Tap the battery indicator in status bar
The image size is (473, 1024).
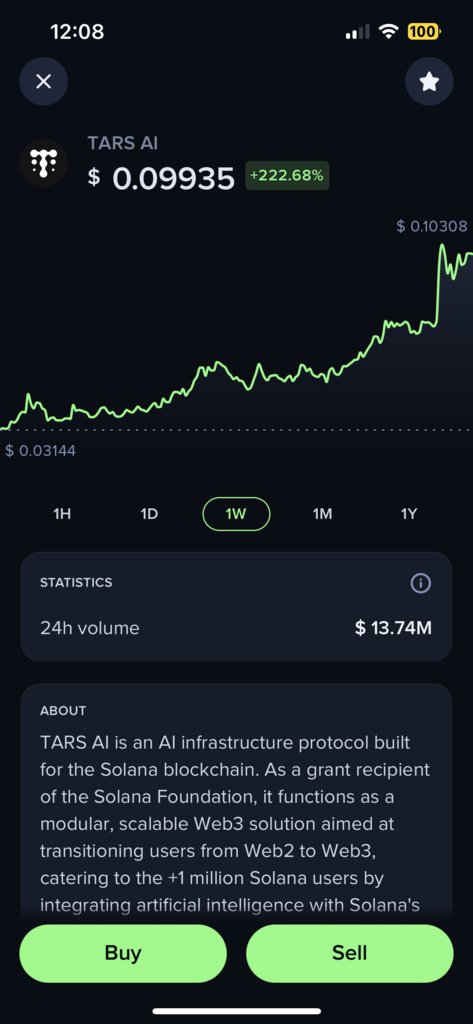tap(425, 31)
